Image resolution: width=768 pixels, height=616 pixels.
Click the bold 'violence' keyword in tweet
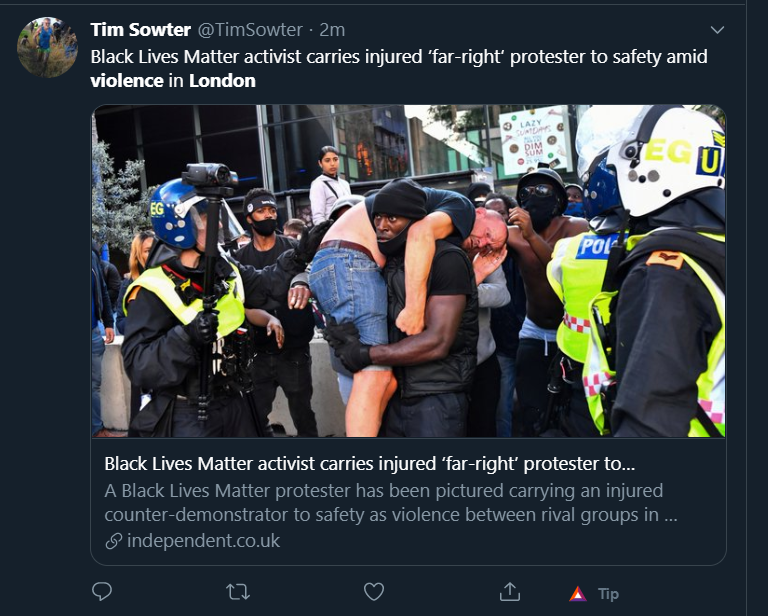[127, 81]
